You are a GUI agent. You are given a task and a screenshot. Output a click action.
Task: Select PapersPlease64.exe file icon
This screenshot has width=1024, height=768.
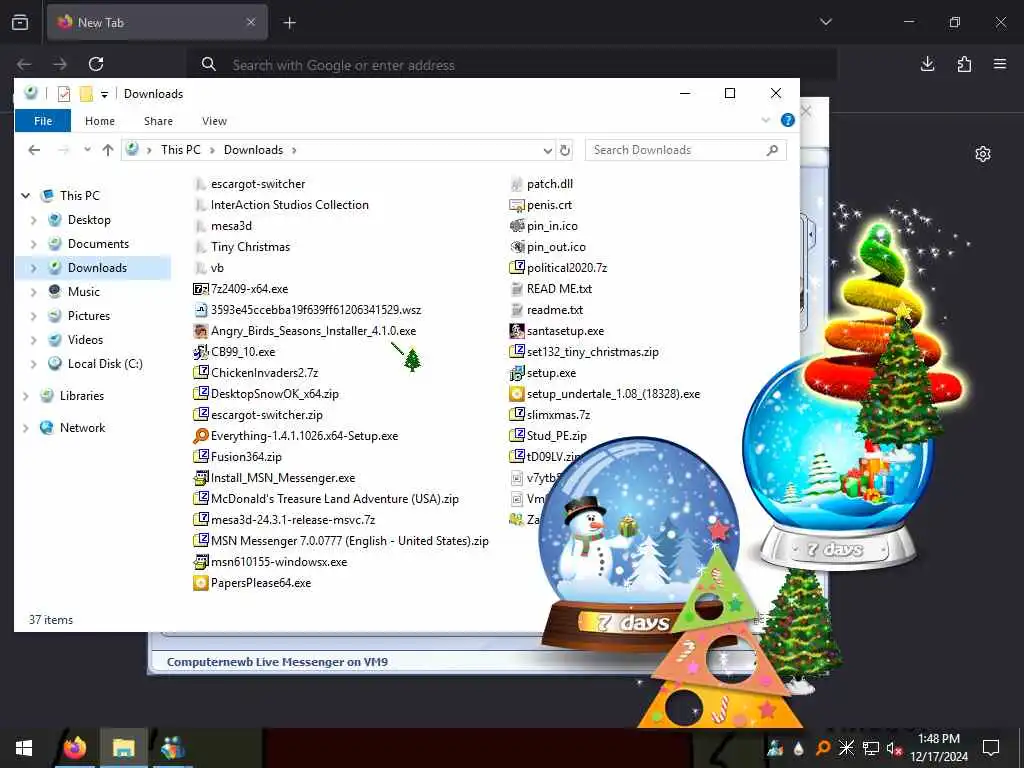click(200, 583)
